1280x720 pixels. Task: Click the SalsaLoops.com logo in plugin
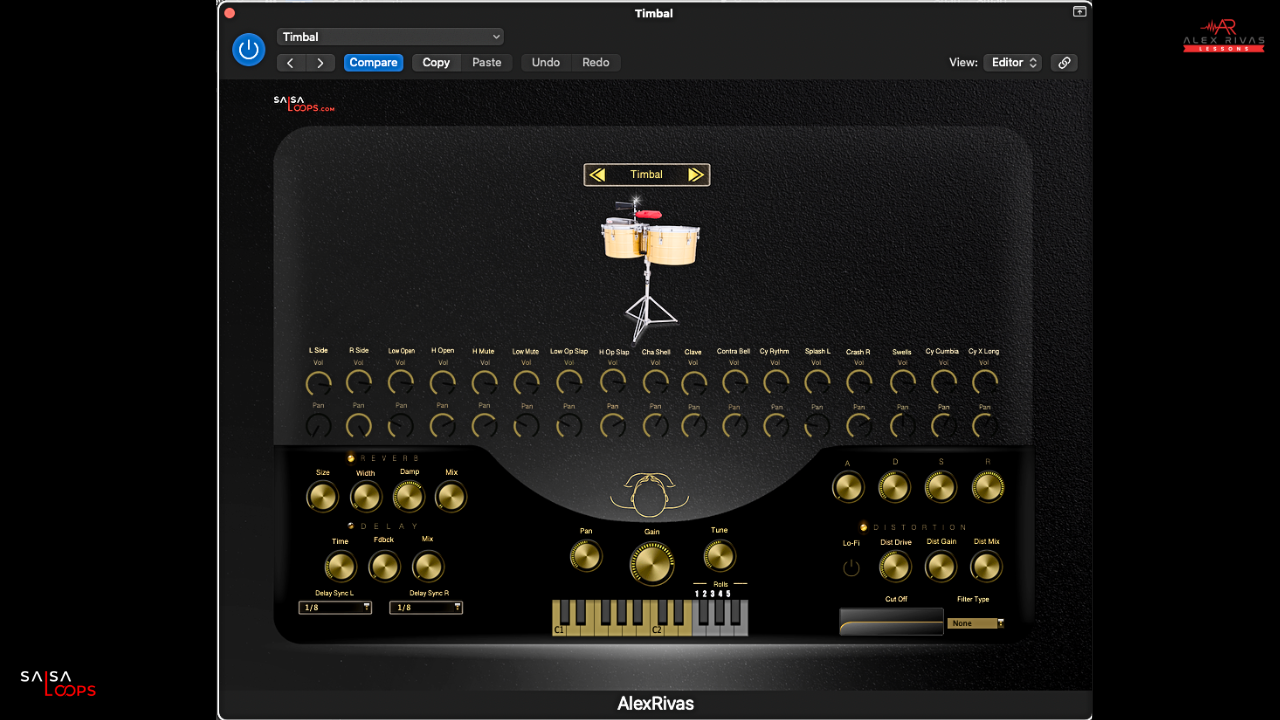303,103
